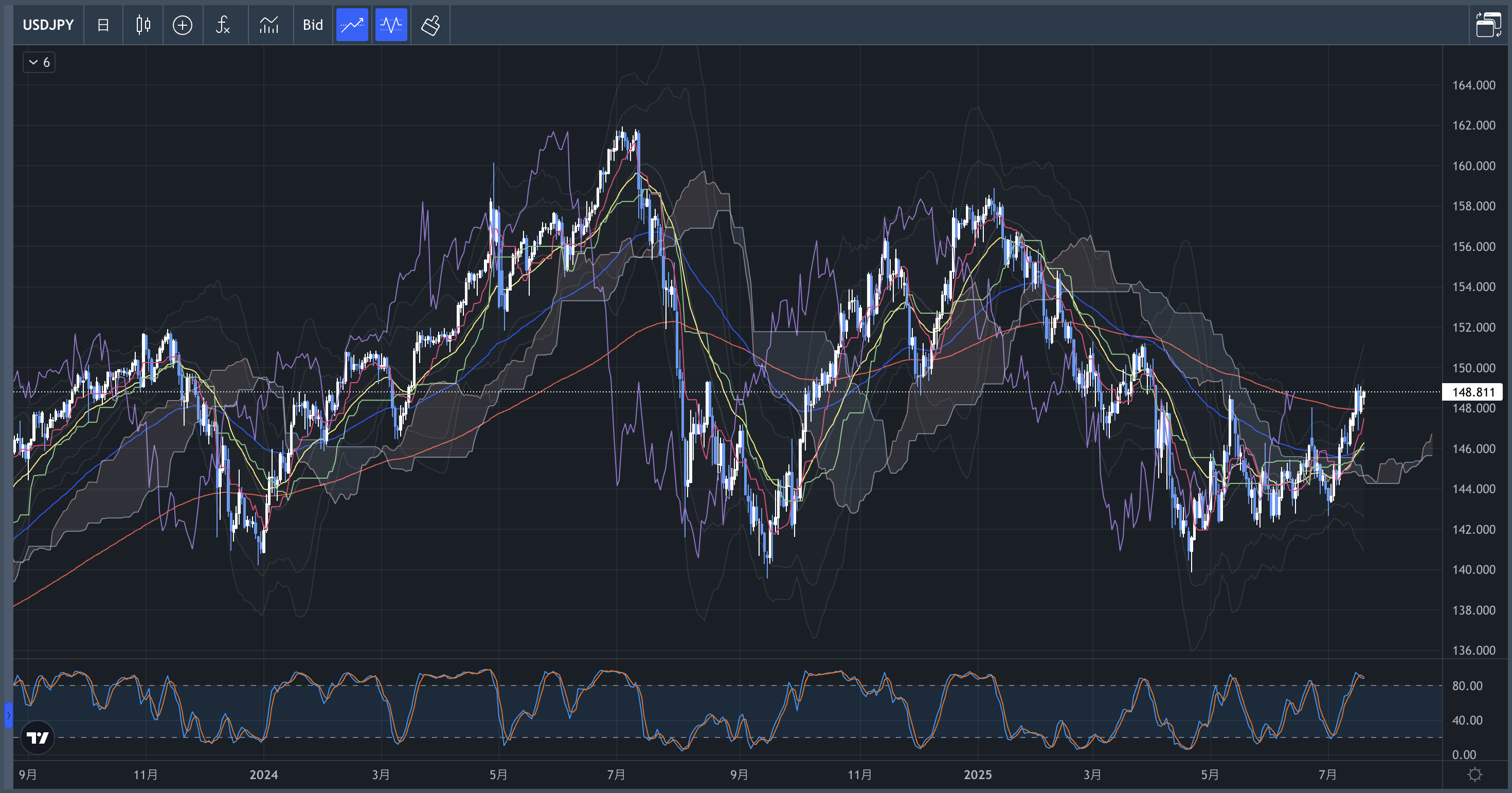This screenshot has height=793, width=1512.
Task: Open the fx indicators menu
Action: (x=223, y=25)
